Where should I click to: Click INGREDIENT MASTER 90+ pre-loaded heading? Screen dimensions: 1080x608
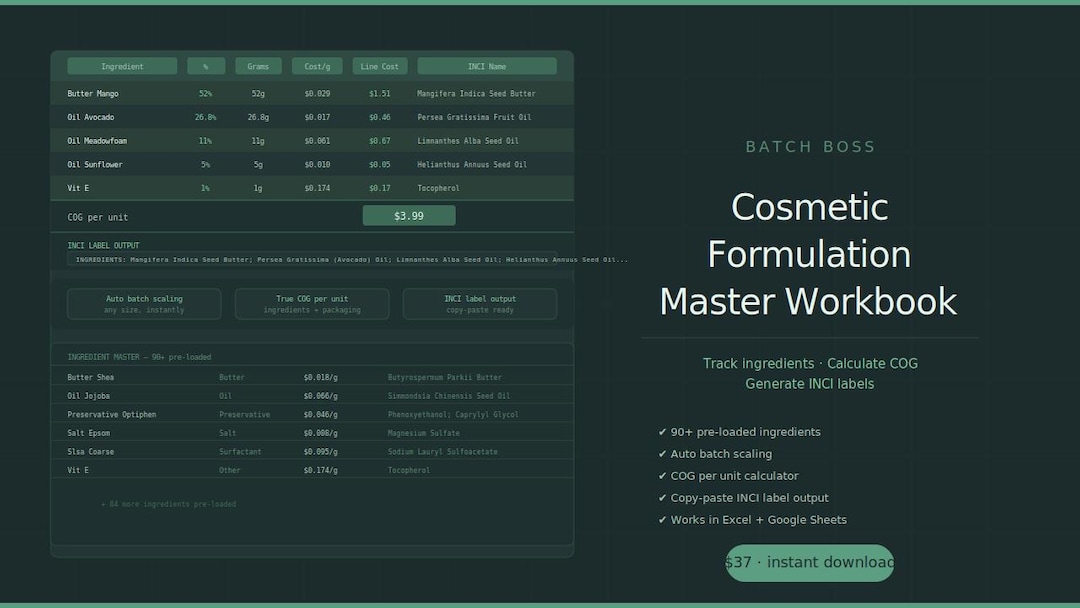coord(139,357)
